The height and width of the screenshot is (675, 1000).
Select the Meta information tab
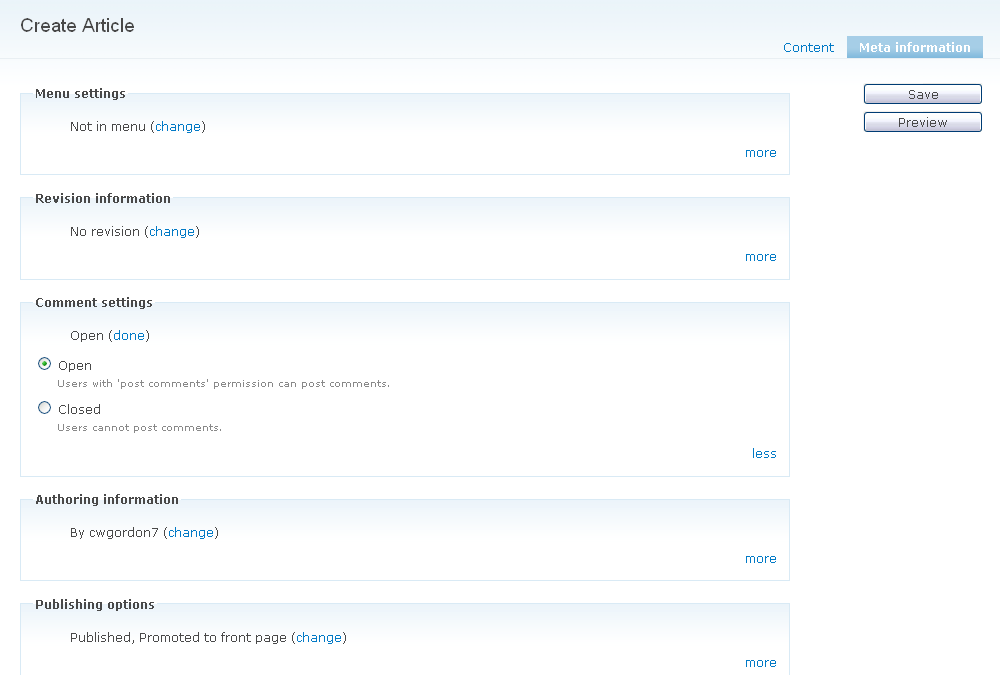point(914,47)
